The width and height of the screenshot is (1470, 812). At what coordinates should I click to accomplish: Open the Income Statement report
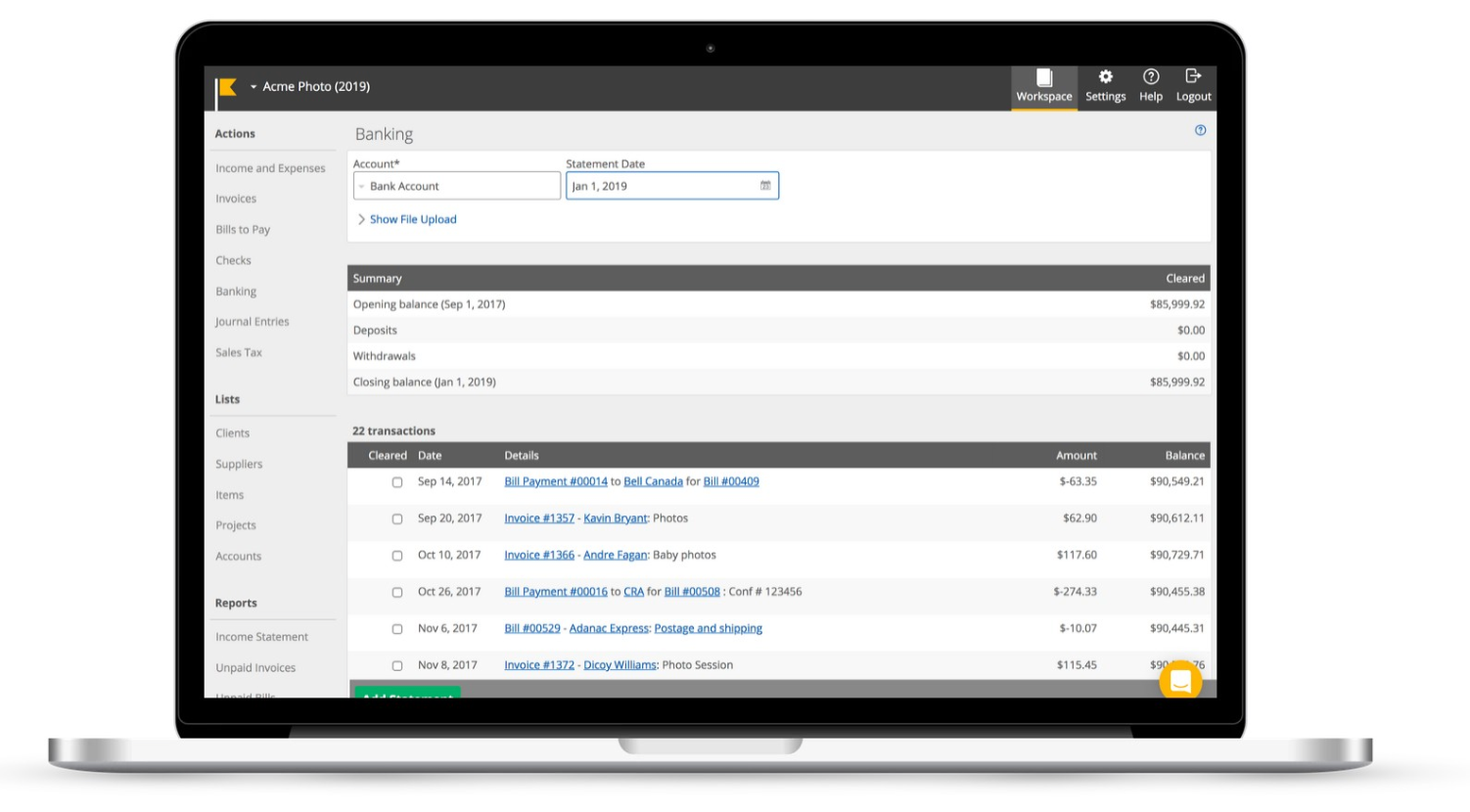point(261,637)
